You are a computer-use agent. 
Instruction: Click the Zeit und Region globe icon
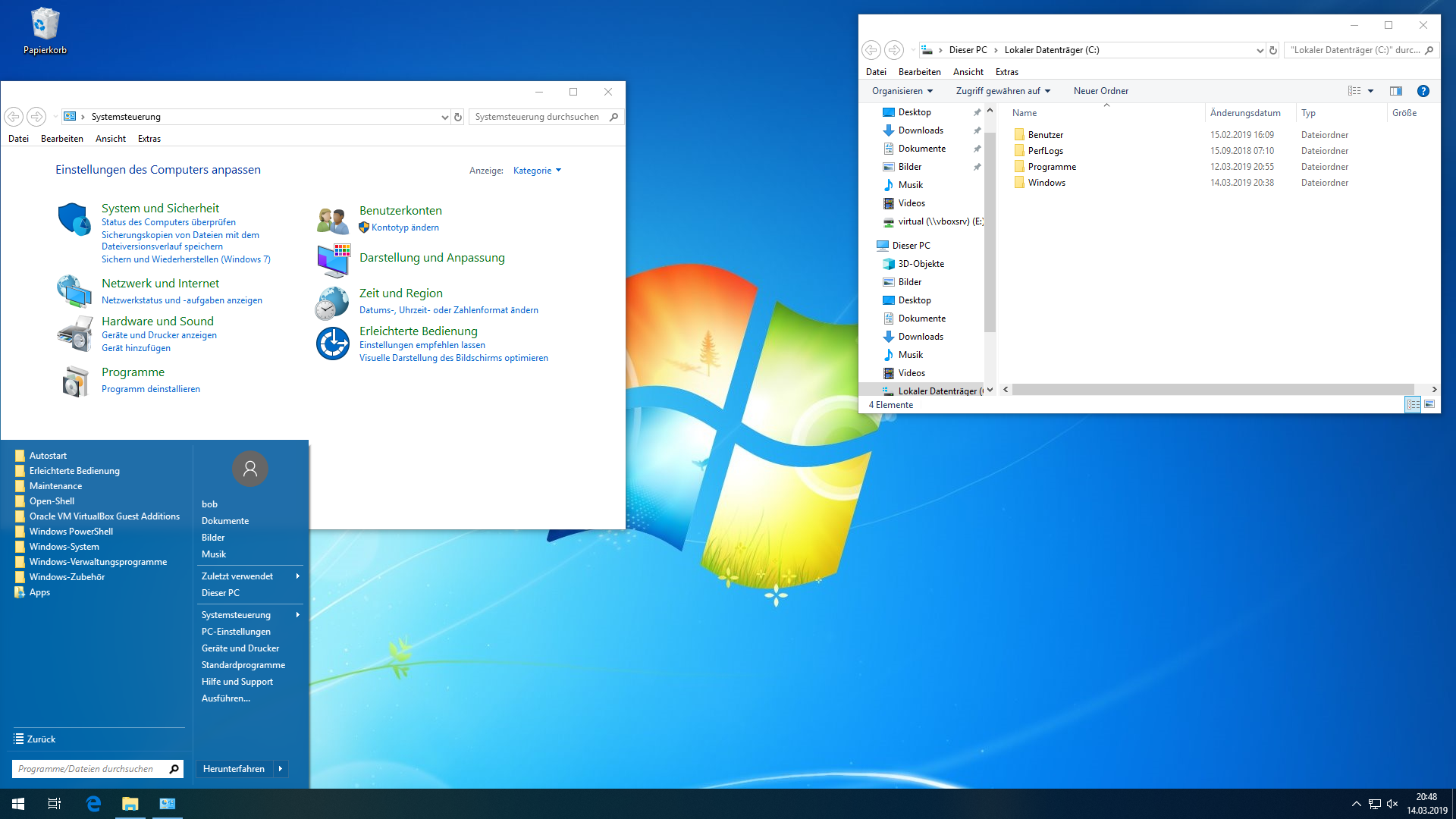tap(332, 303)
